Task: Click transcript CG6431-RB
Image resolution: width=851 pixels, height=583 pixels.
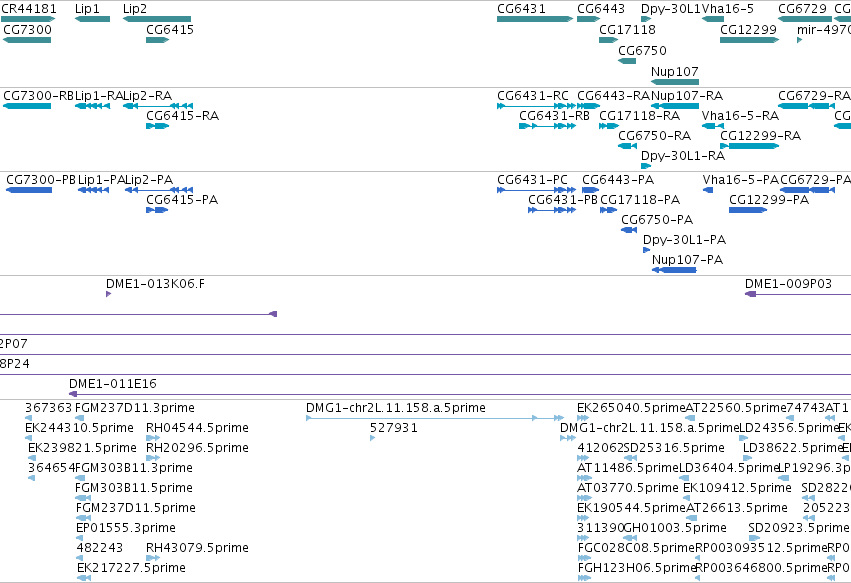Action: click(x=555, y=116)
